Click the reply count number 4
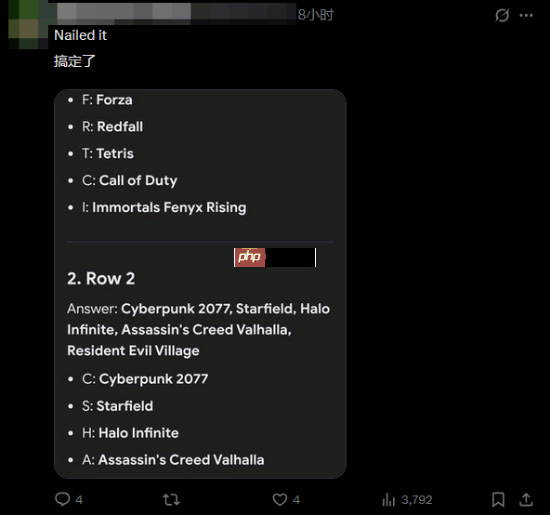The width and height of the screenshot is (550, 515). pos(79,500)
